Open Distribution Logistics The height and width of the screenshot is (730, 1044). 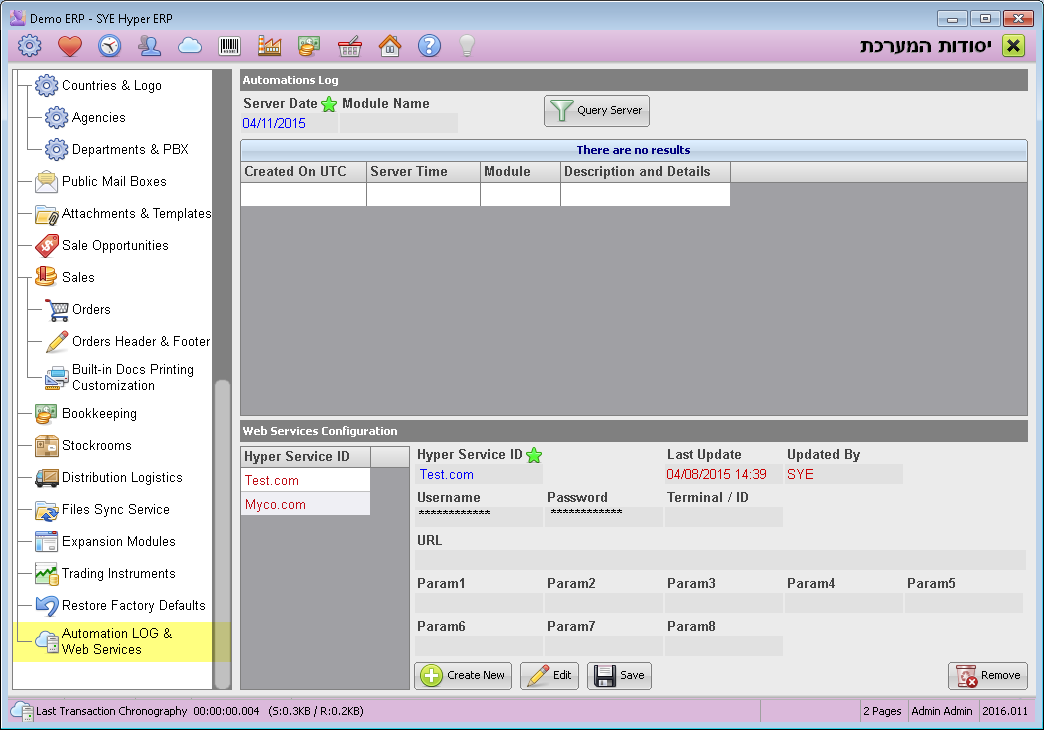click(x=109, y=477)
